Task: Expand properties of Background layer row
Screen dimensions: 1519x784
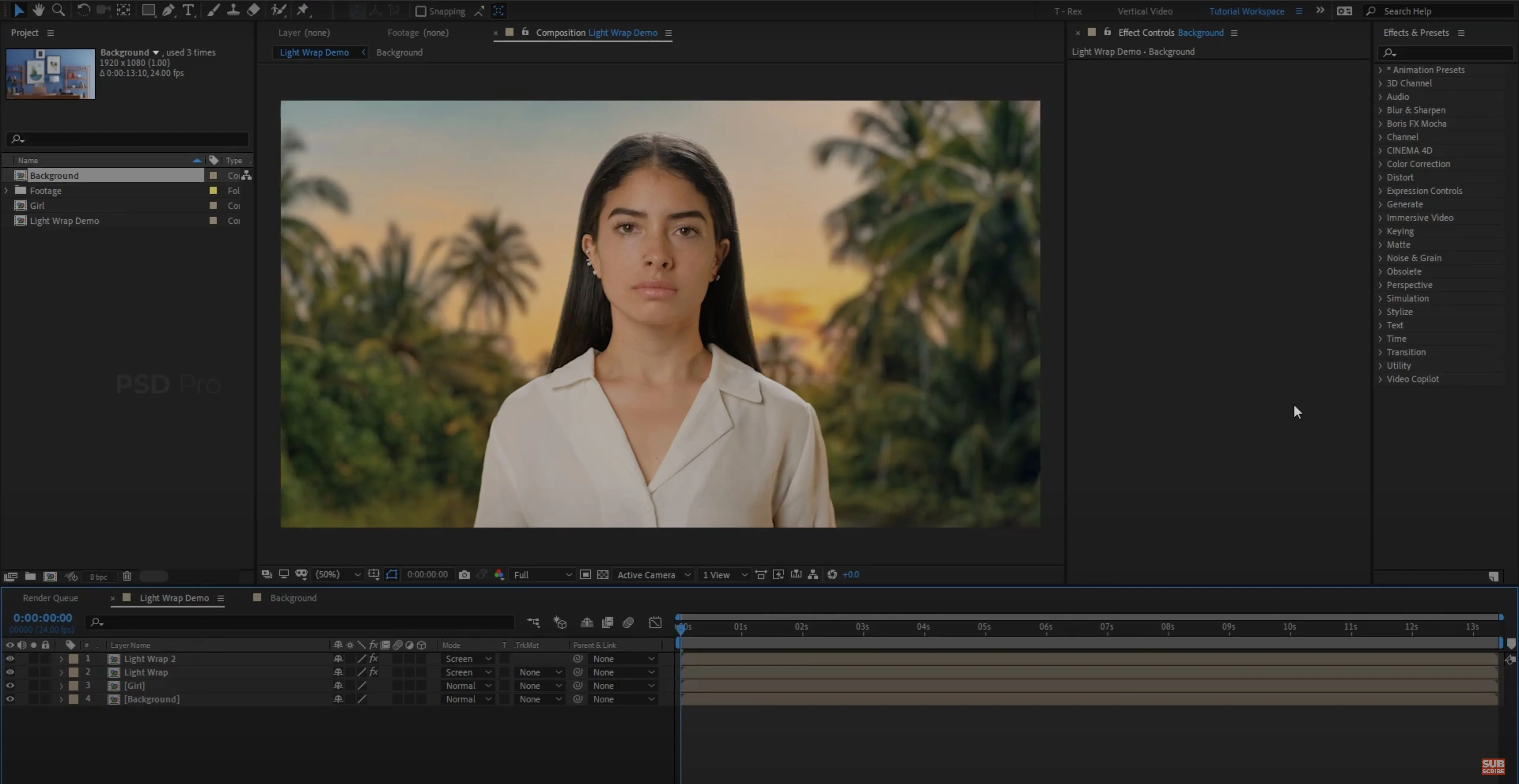Action: (61, 700)
